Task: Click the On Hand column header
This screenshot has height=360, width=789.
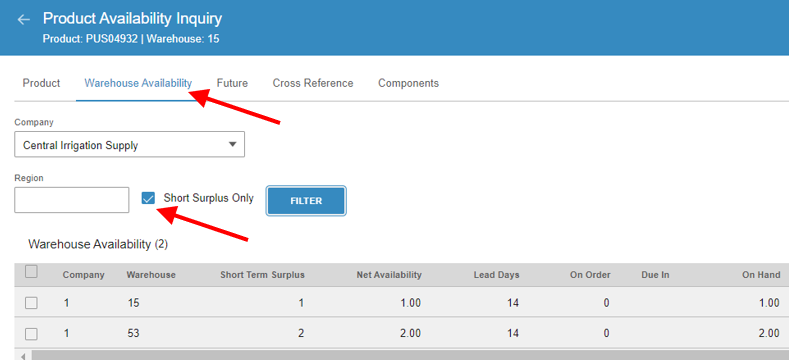Action: tap(761, 275)
